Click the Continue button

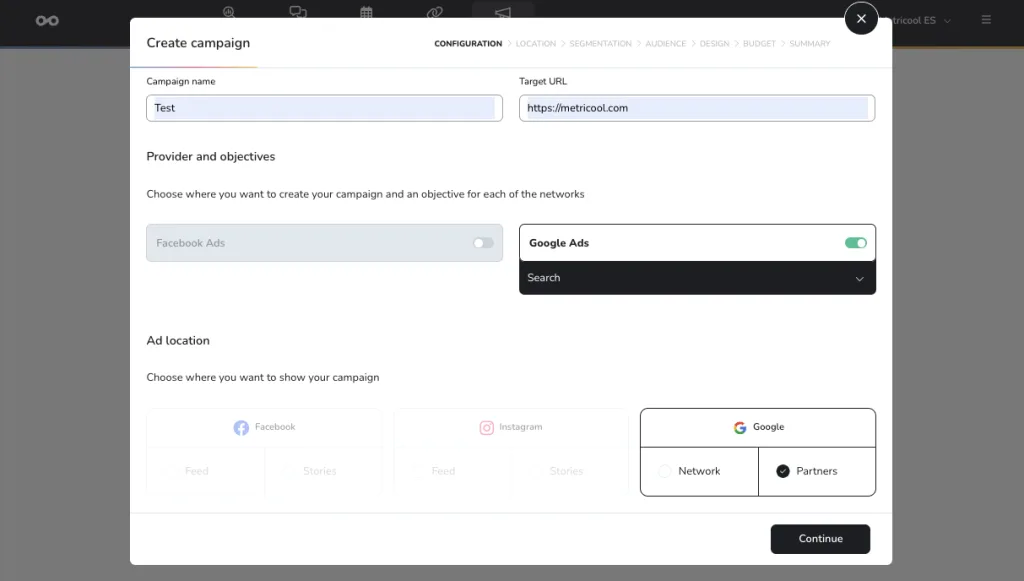click(x=820, y=539)
